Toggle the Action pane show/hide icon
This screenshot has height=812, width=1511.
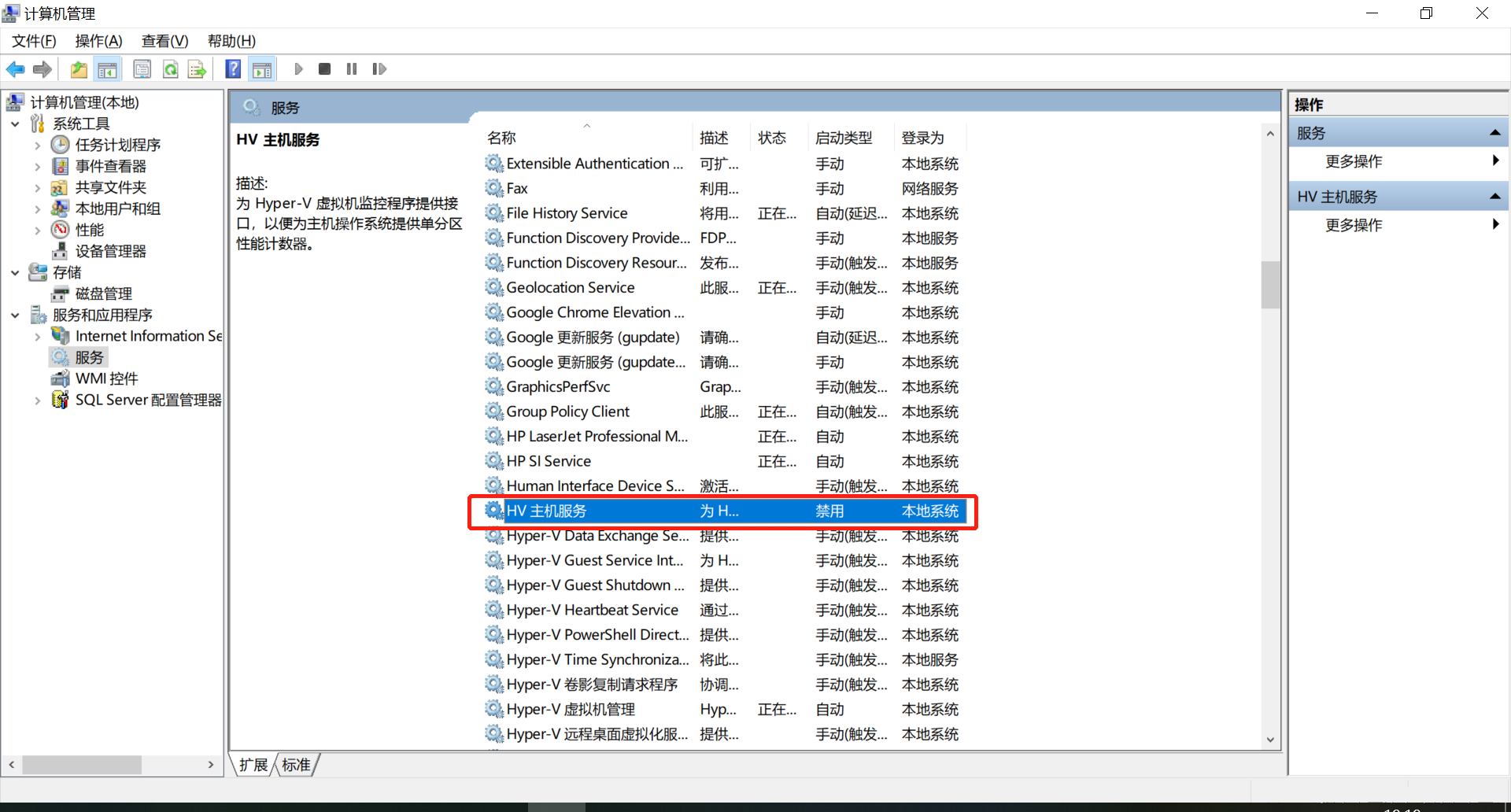click(x=262, y=69)
